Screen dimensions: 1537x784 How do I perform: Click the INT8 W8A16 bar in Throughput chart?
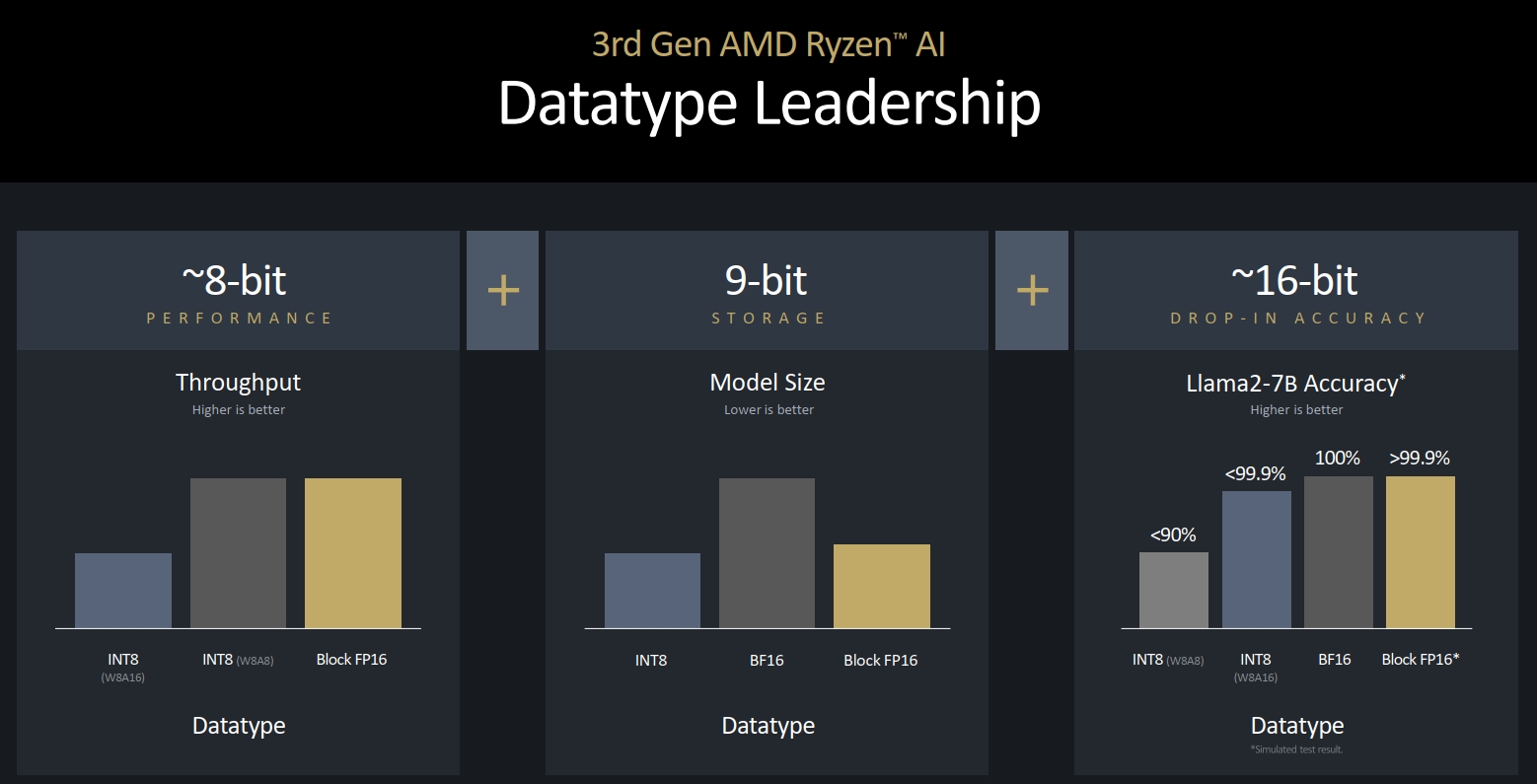click(x=123, y=591)
